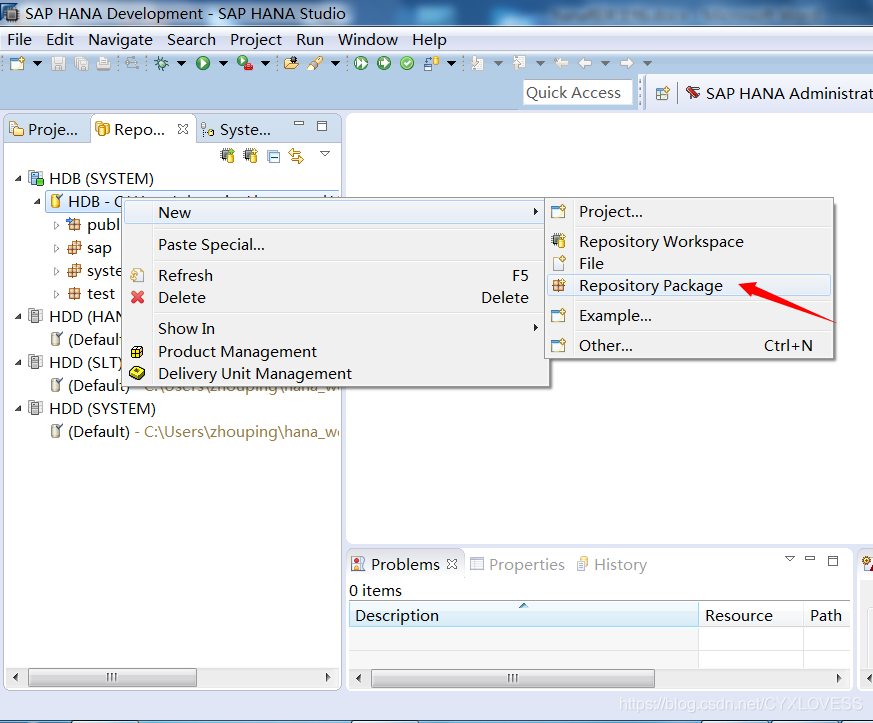The height and width of the screenshot is (723, 873).
Task: Select Other... in New submenu
Action: pyautogui.click(x=689, y=346)
